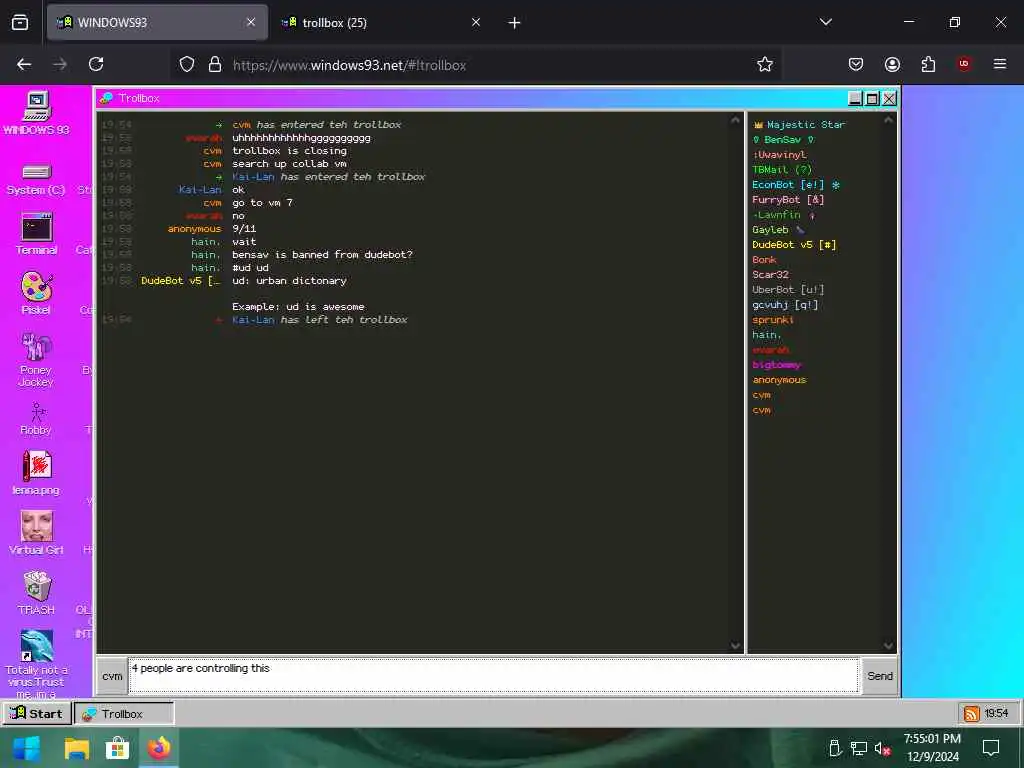
Task: Open the Windows notification center icon
Action: (x=991, y=748)
